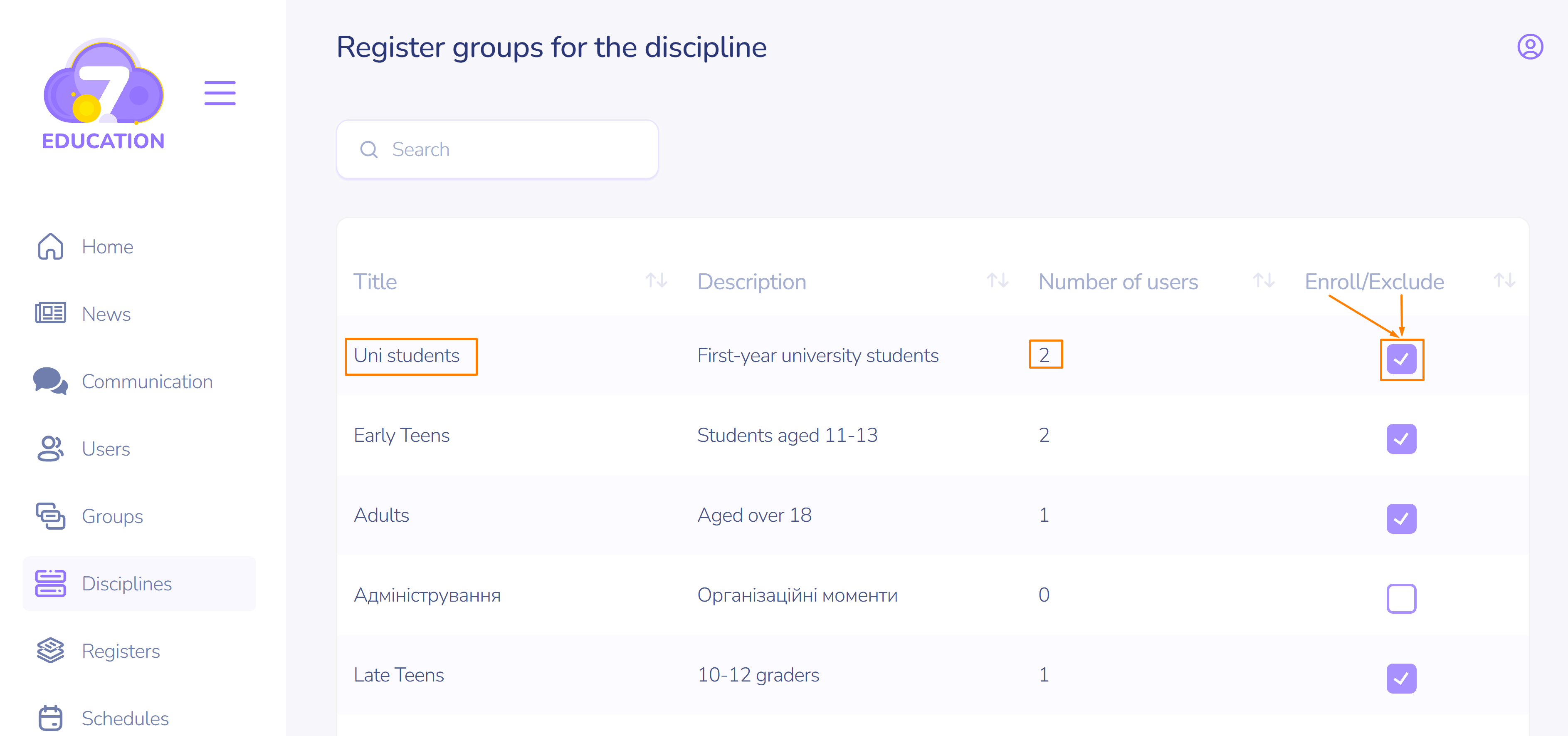Click the hamburger menu icon
1568x736 pixels.
pyautogui.click(x=220, y=93)
